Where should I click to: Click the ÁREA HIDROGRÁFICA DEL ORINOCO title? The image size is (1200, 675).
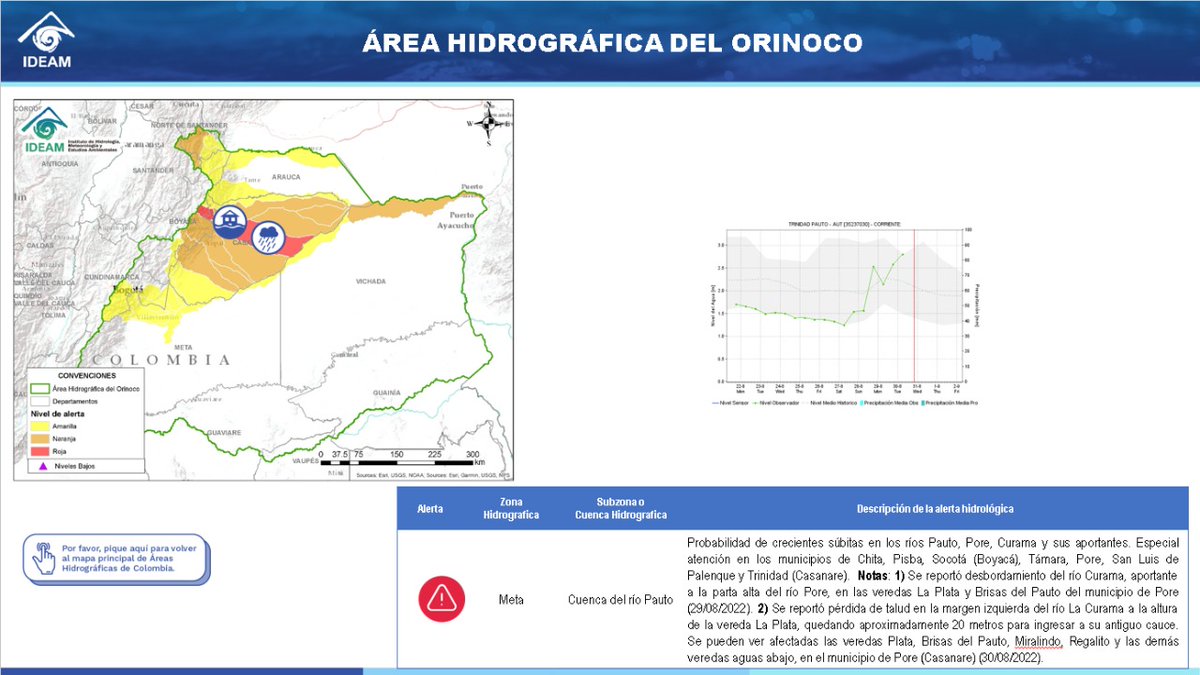point(612,43)
